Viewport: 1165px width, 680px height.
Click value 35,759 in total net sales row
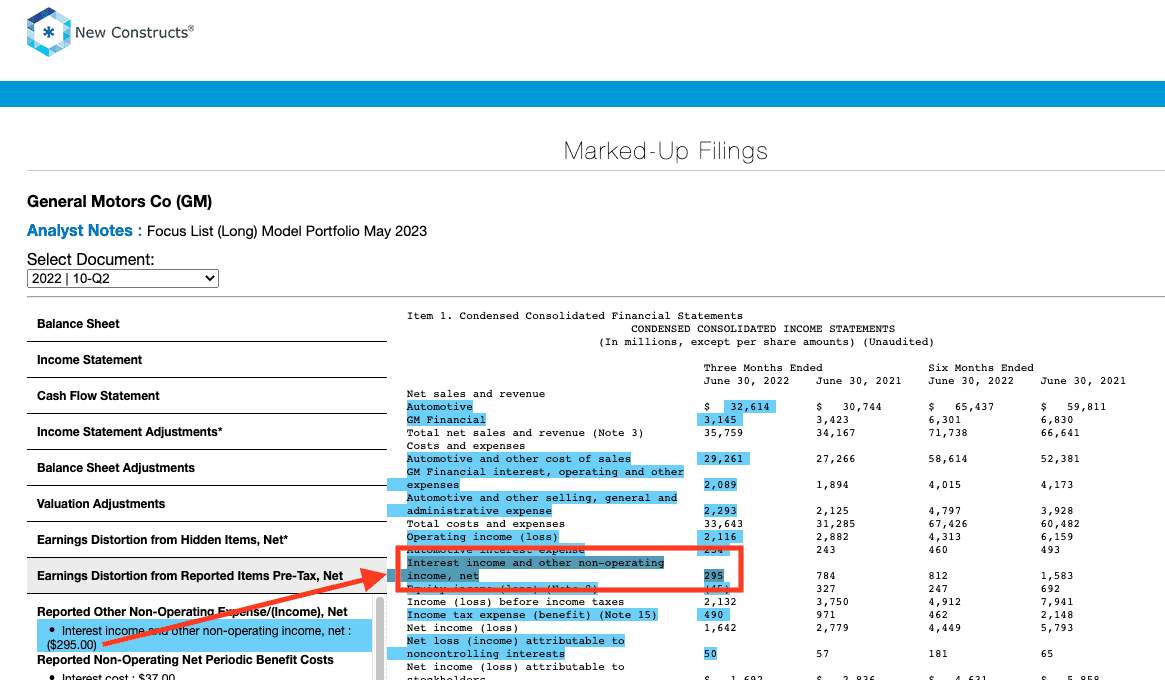point(723,433)
